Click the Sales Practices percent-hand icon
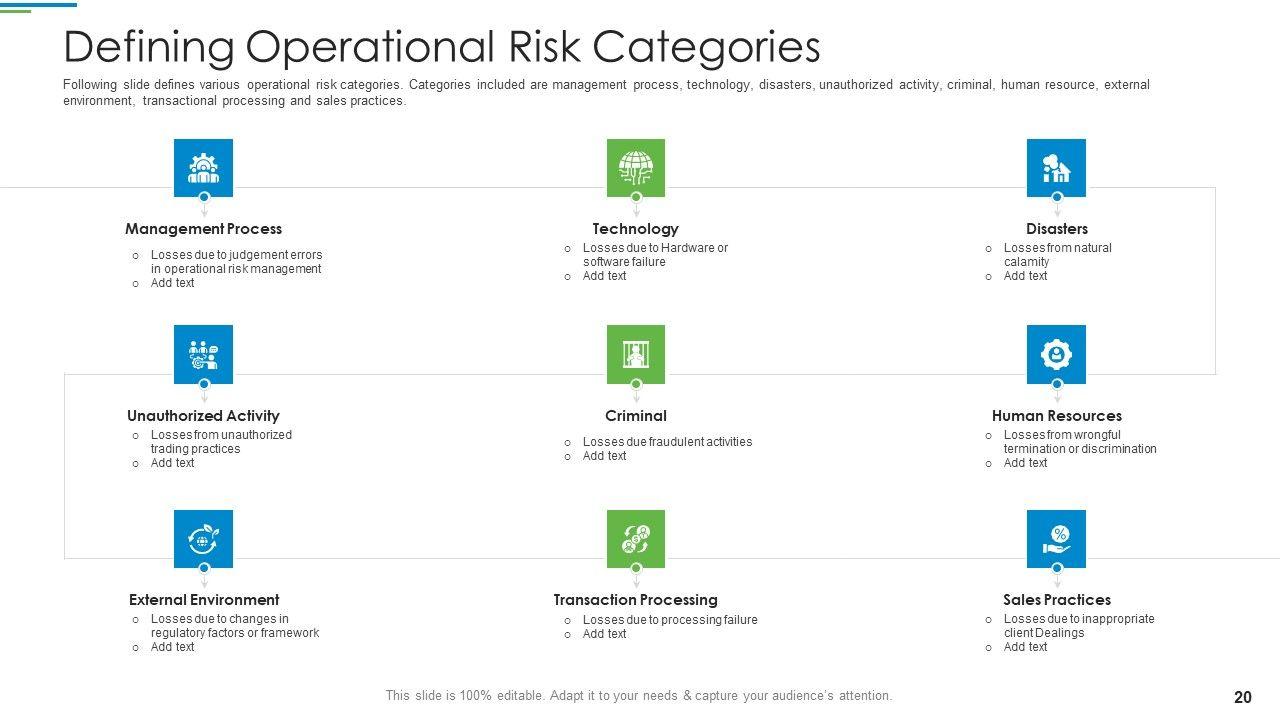The image size is (1280, 720). pyautogui.click(x=1056, y=539)
